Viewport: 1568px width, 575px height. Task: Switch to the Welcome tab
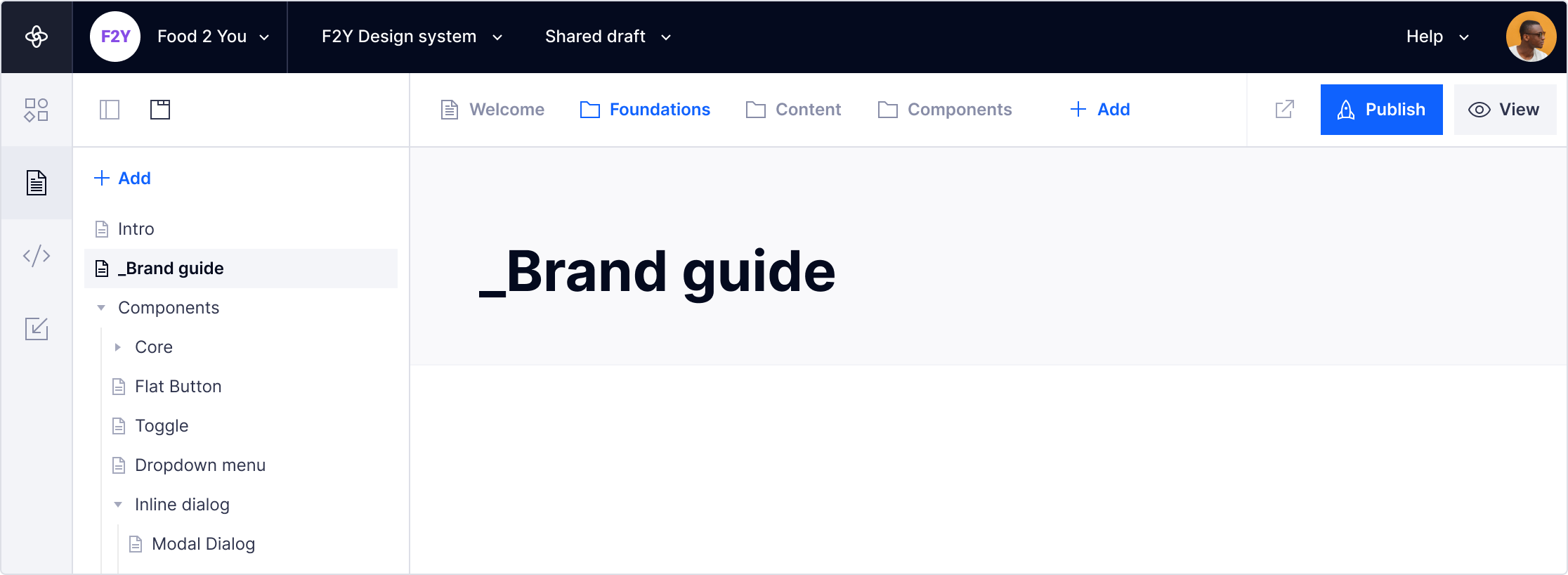pos(492,110)
